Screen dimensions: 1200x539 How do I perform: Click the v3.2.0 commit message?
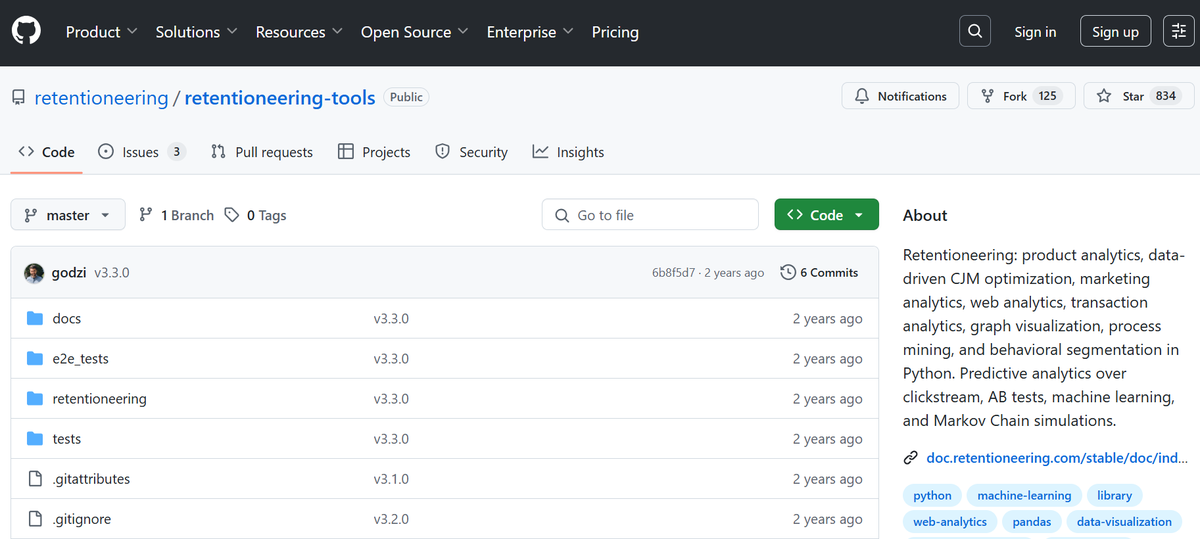[x=391, y=519]
